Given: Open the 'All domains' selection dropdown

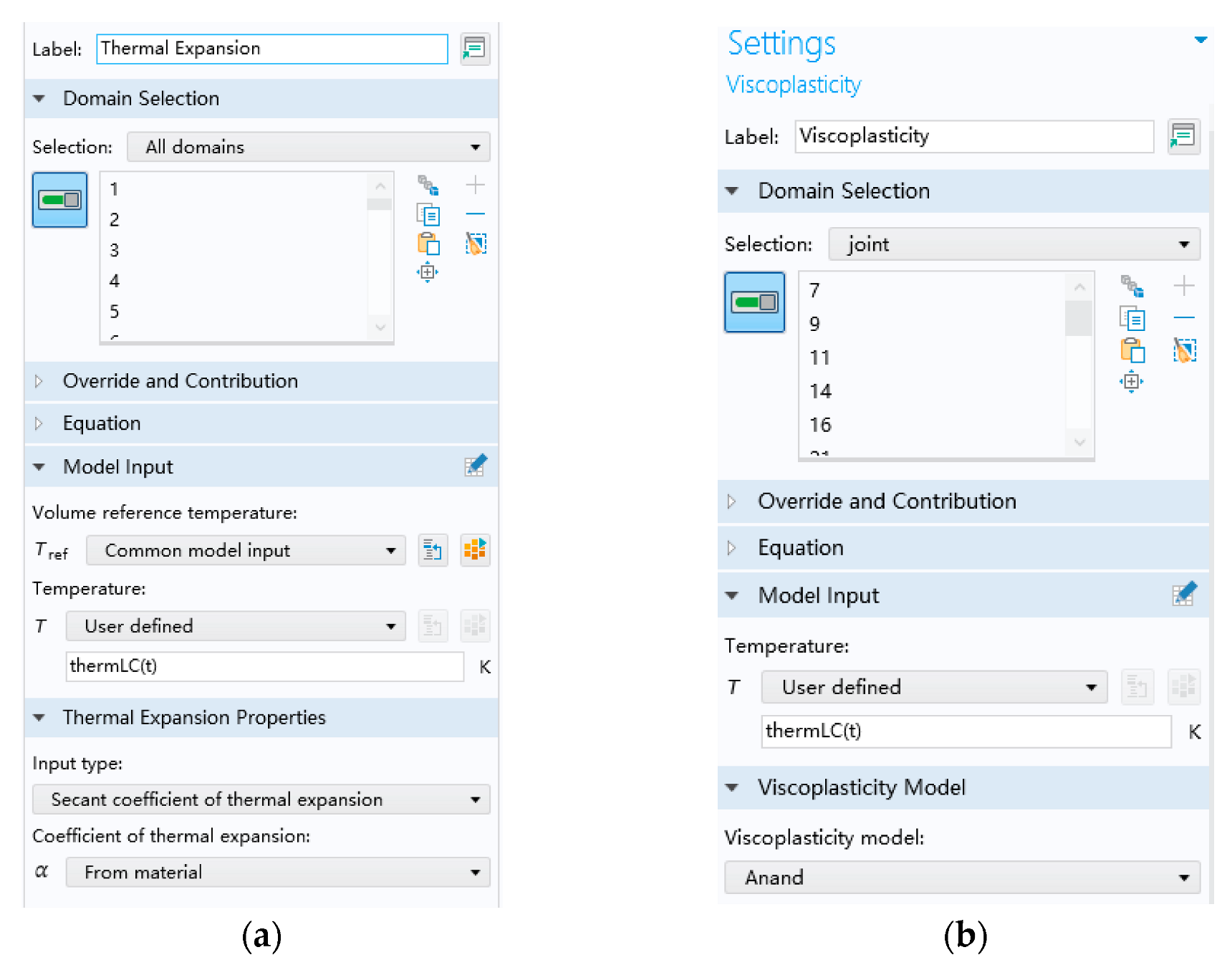Looking at the screenshot, I should pyautogui.click(x=308, y=147).
